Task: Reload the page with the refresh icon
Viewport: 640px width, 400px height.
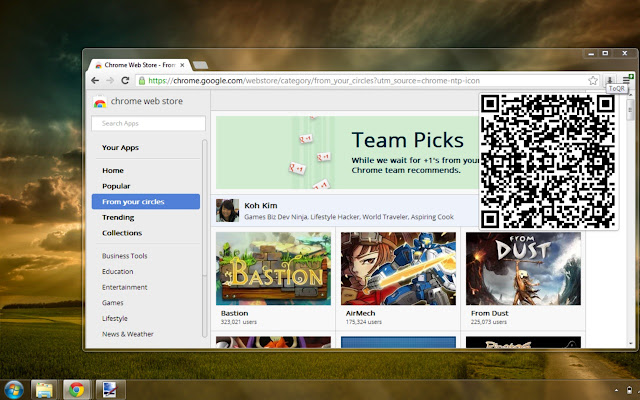Action: tap(125, 80)
